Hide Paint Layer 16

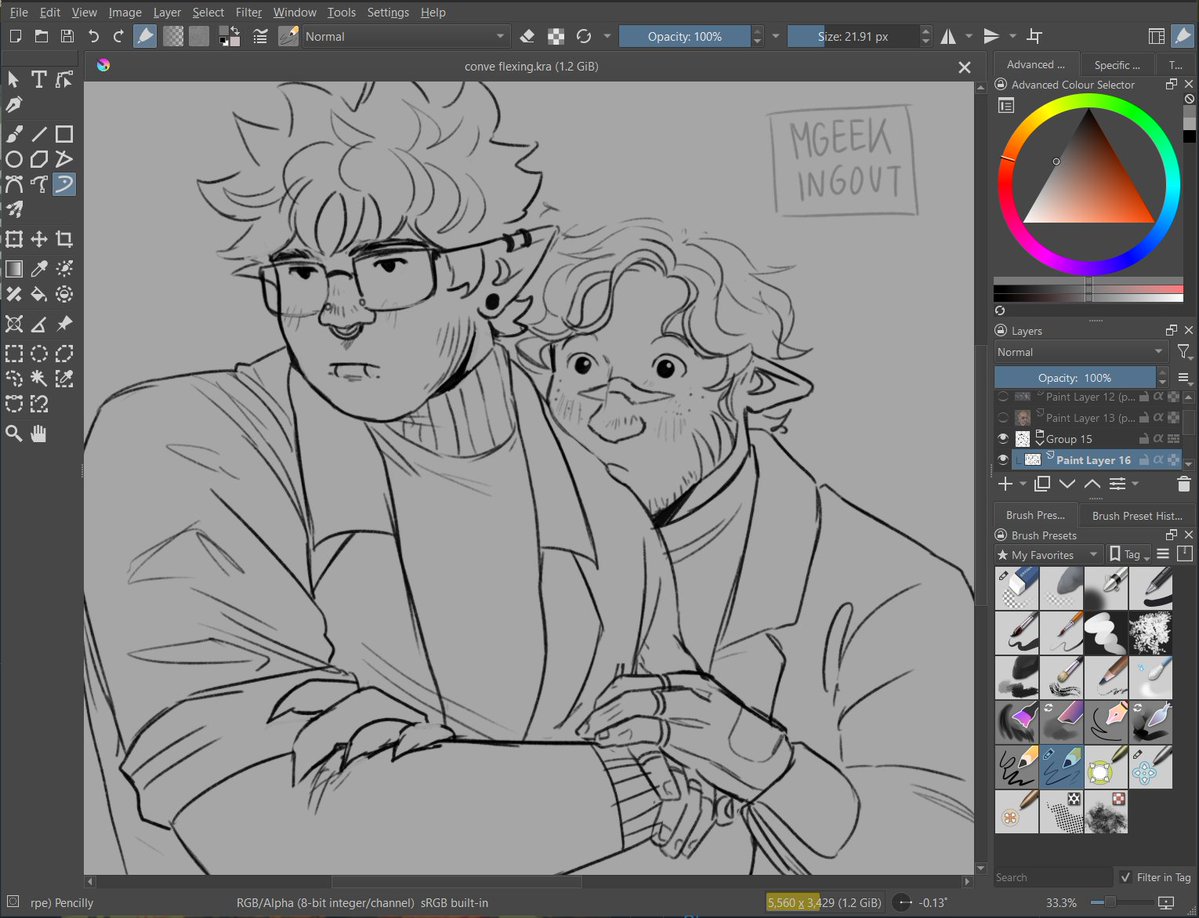[1002, 459]
